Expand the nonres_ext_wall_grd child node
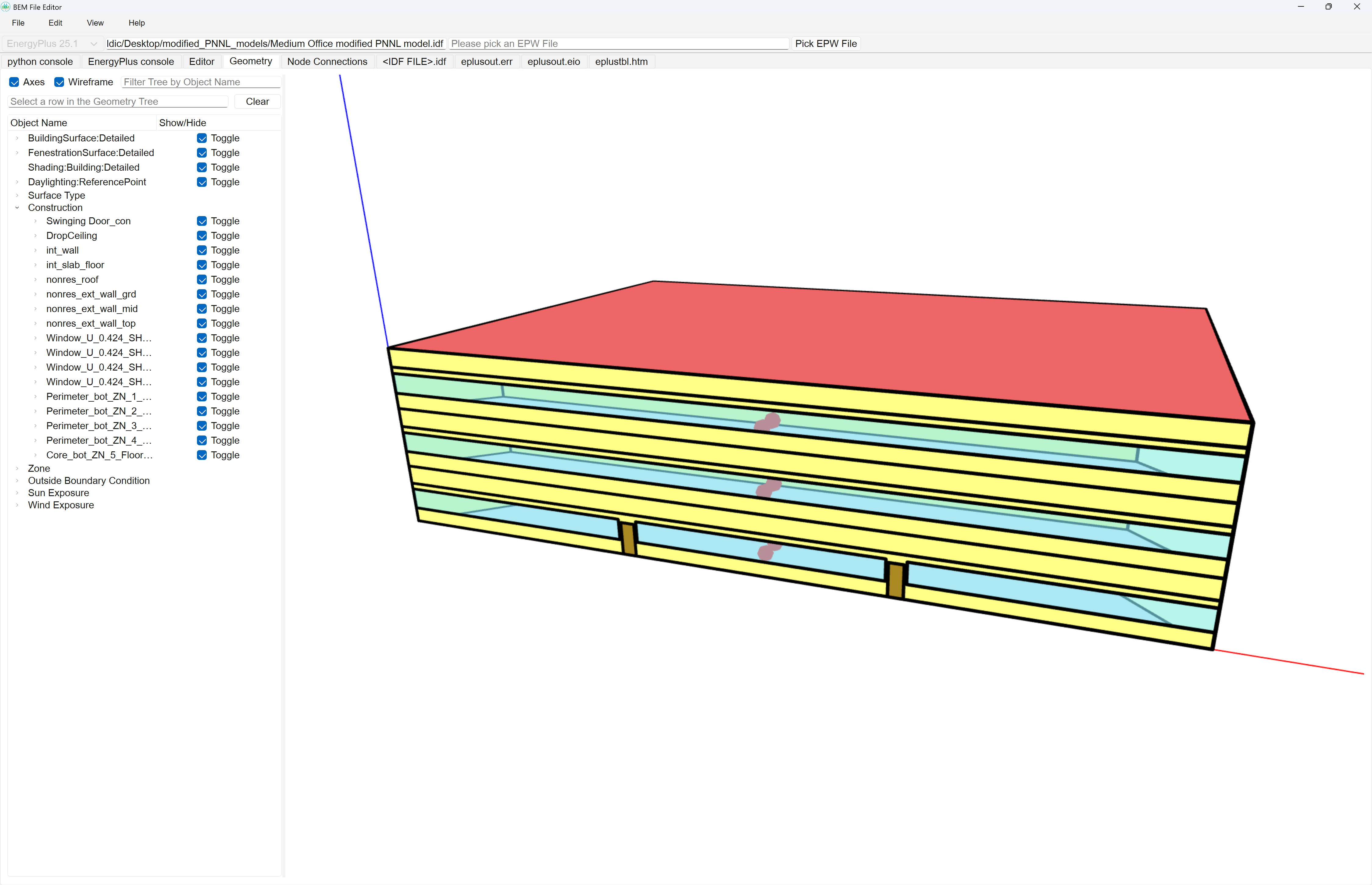The height and width of the screenshot is (885, 1372). pos(36,294)
